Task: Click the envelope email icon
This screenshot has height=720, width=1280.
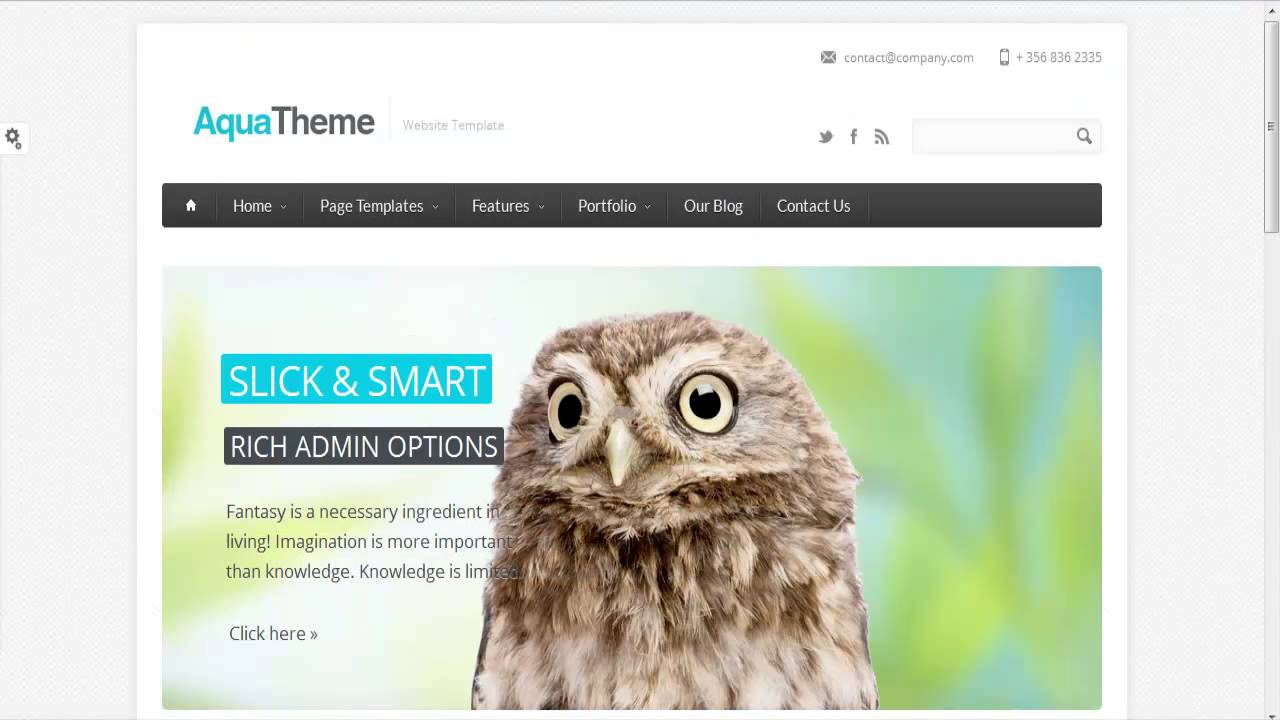Action: pyautogui.click(x=828, y=57)
